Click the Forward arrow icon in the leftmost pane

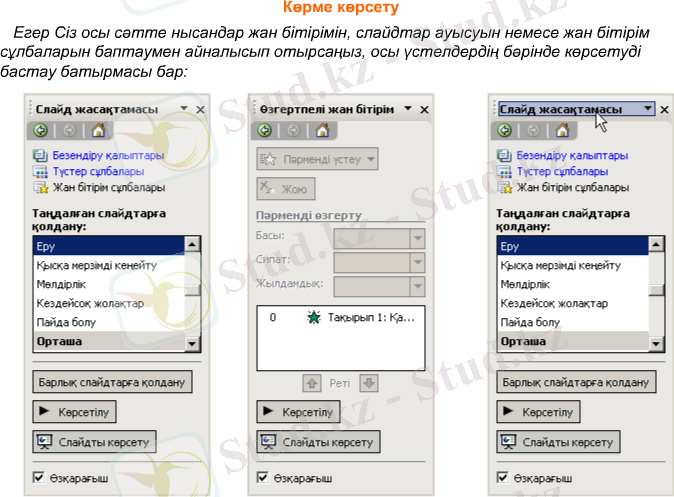click(68, 130)
